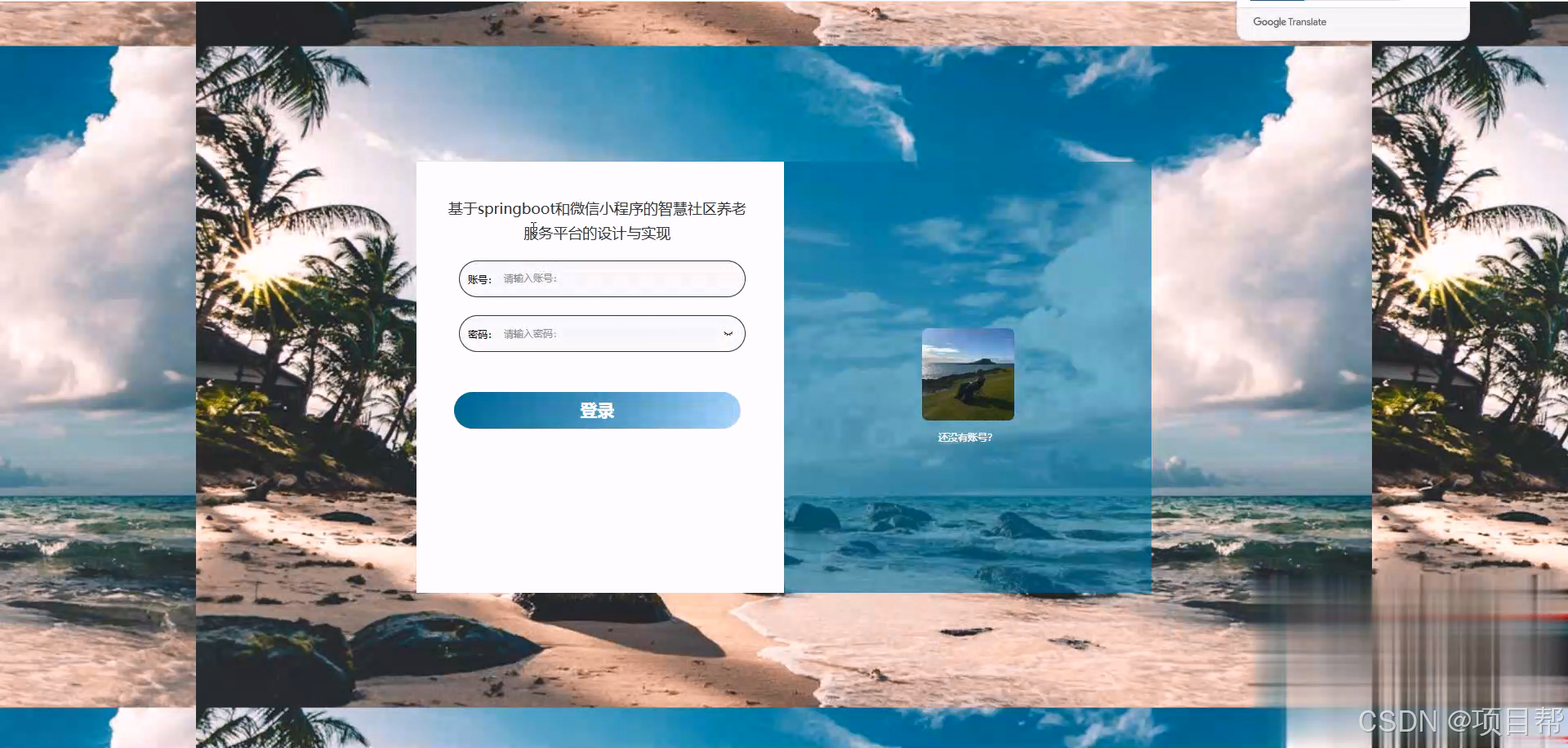
Task: Show the password by clicking the closed-eye icon
Action: [729, 333]
